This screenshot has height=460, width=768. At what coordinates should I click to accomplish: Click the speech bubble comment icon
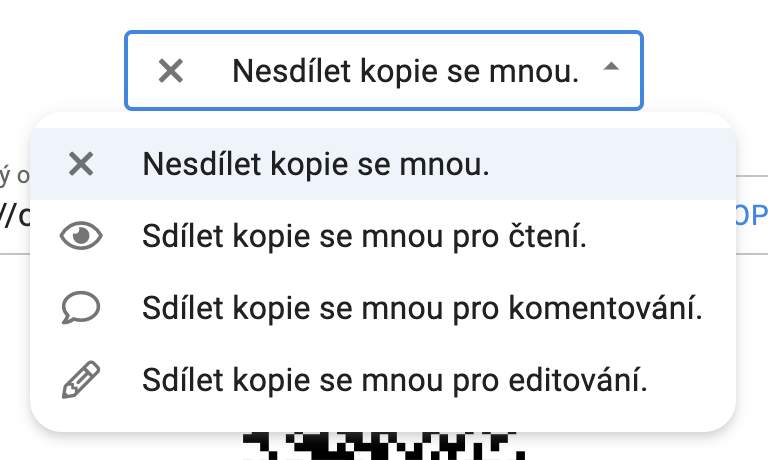81,307
